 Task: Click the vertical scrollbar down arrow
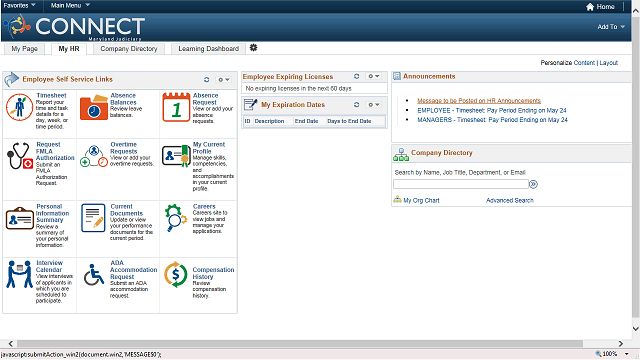coord(636,329)
